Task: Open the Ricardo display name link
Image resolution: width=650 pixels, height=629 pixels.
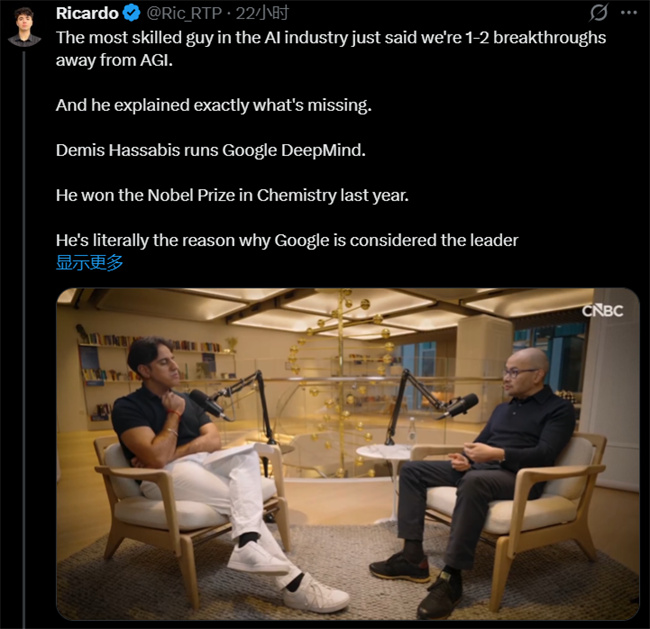Action: [x=87, y=14]
